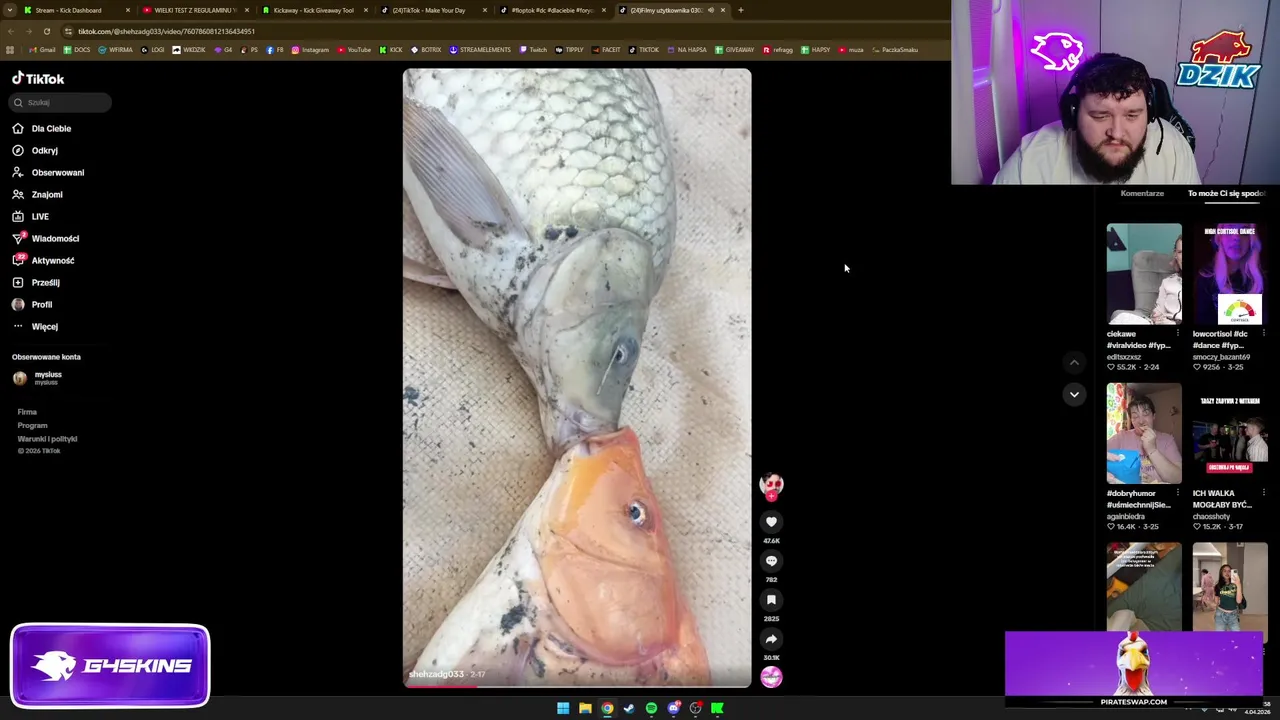Open Profil page
This screenshot has width=1280, height=720.
[x=41, y=304]
